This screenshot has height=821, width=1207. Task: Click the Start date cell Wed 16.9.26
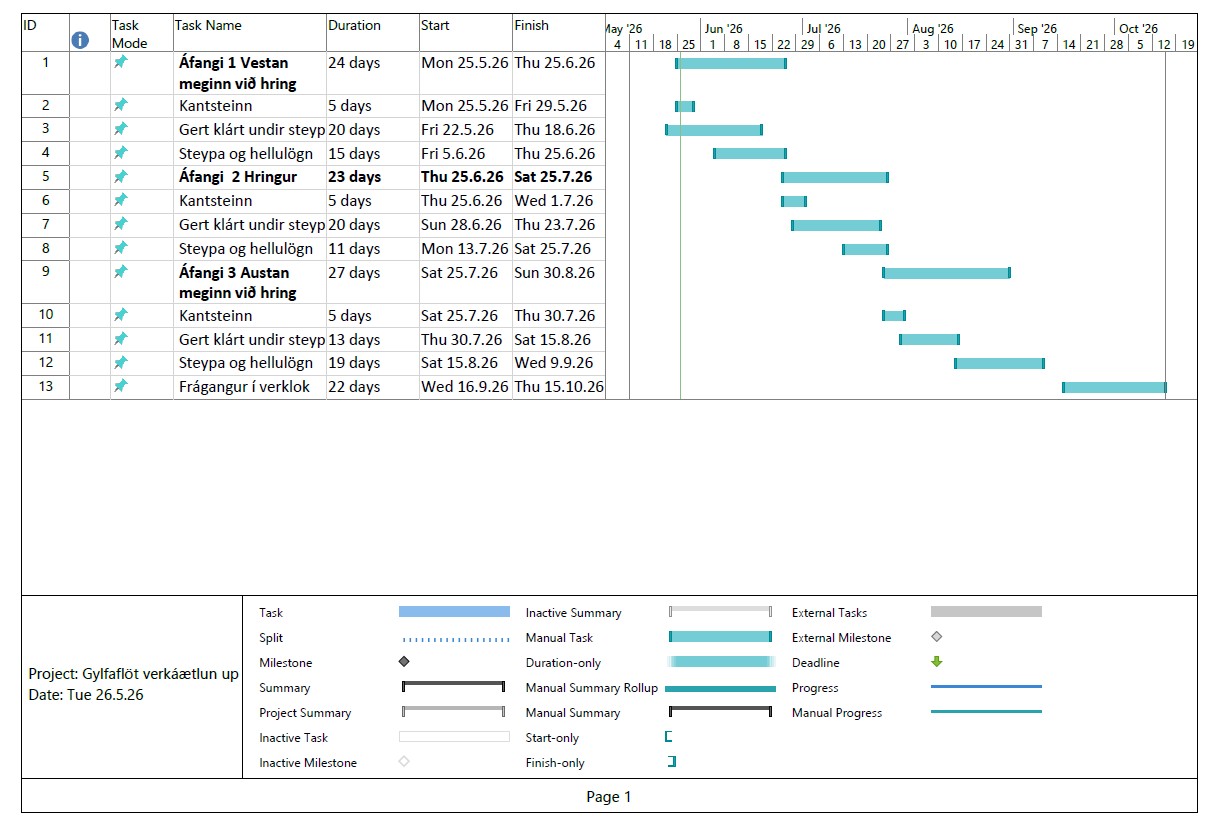[465, 387]
